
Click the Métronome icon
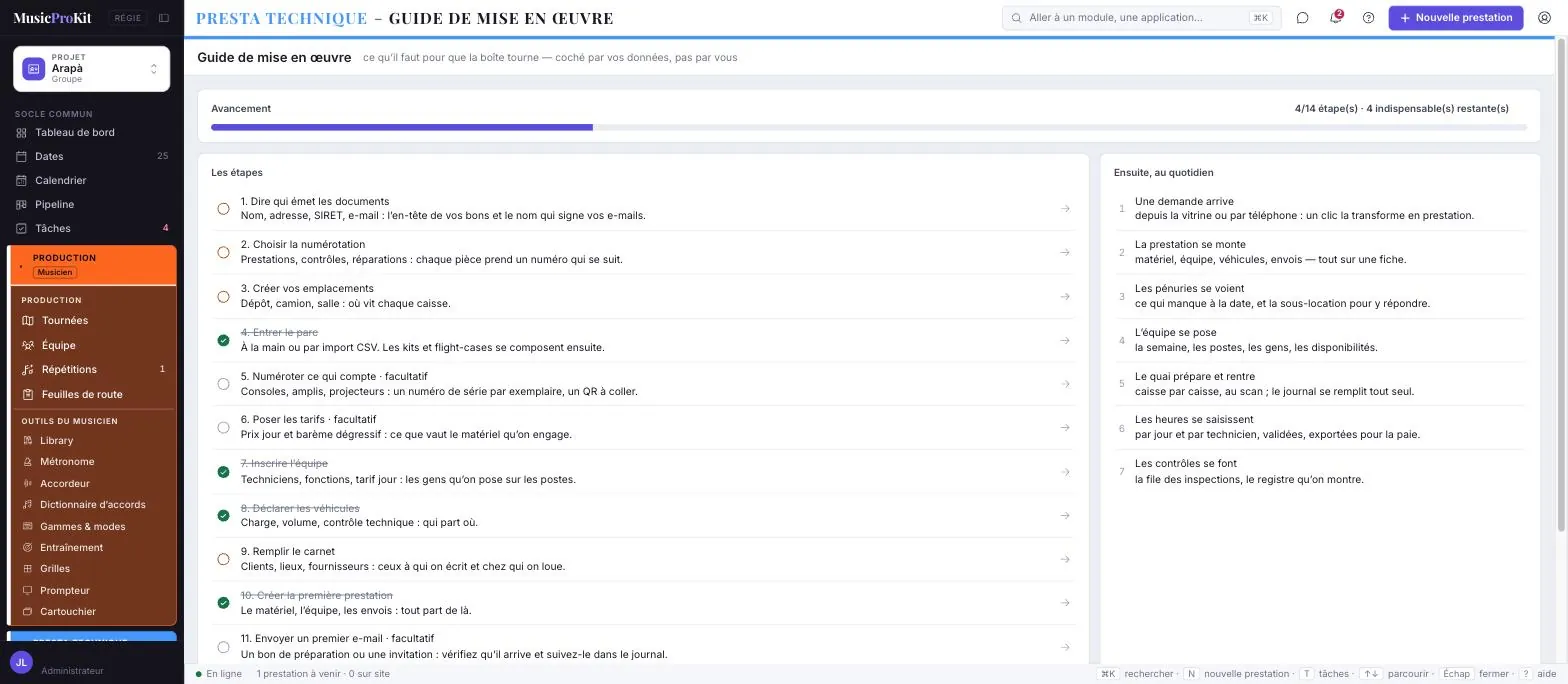pos(28,462)
